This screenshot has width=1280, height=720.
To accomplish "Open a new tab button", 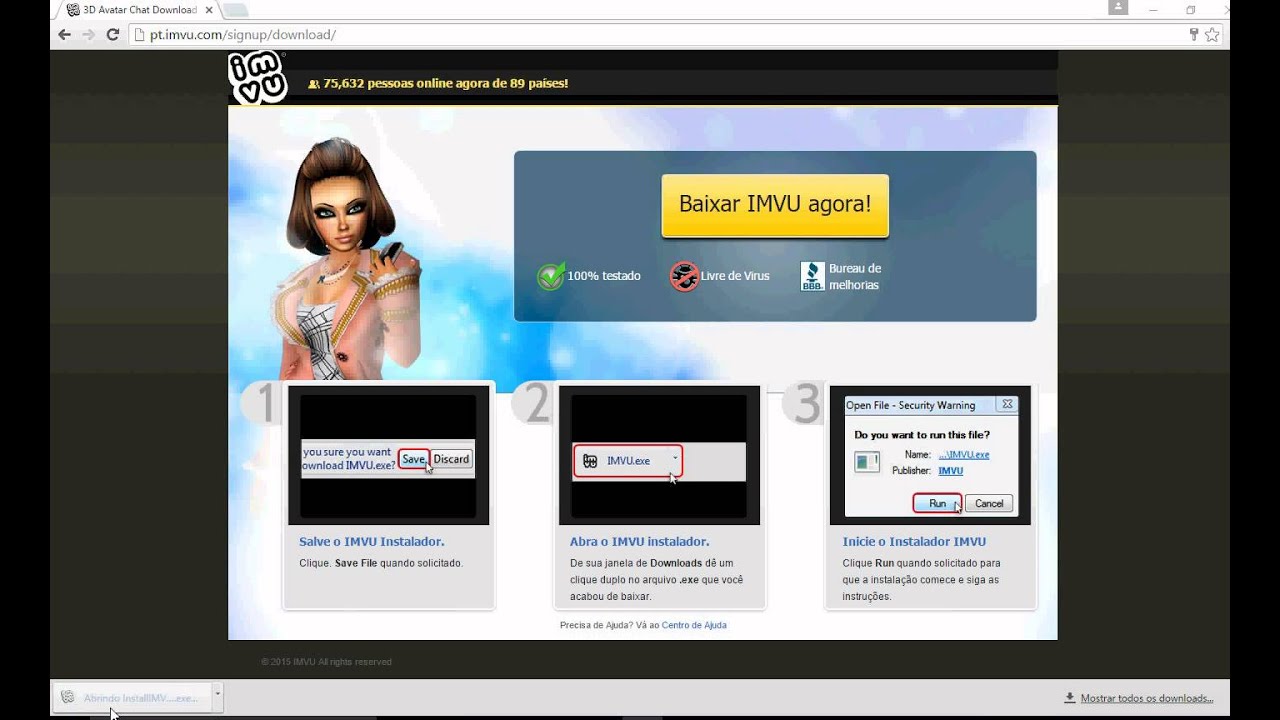I will tap(235, 10).
